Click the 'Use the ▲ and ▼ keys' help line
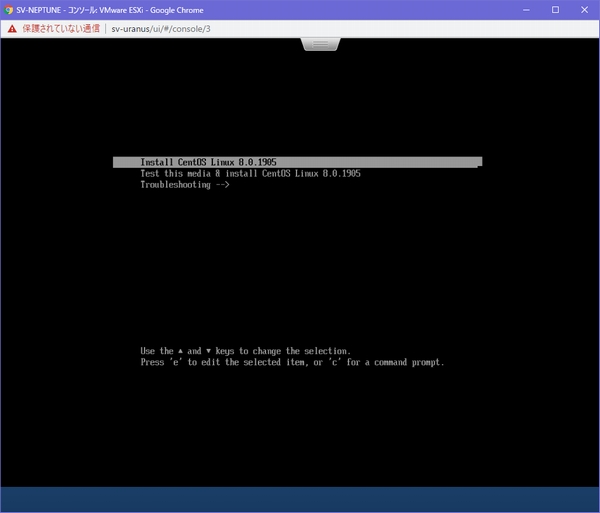Viewport: 600px width, 513px height. (x=245, y=351)
